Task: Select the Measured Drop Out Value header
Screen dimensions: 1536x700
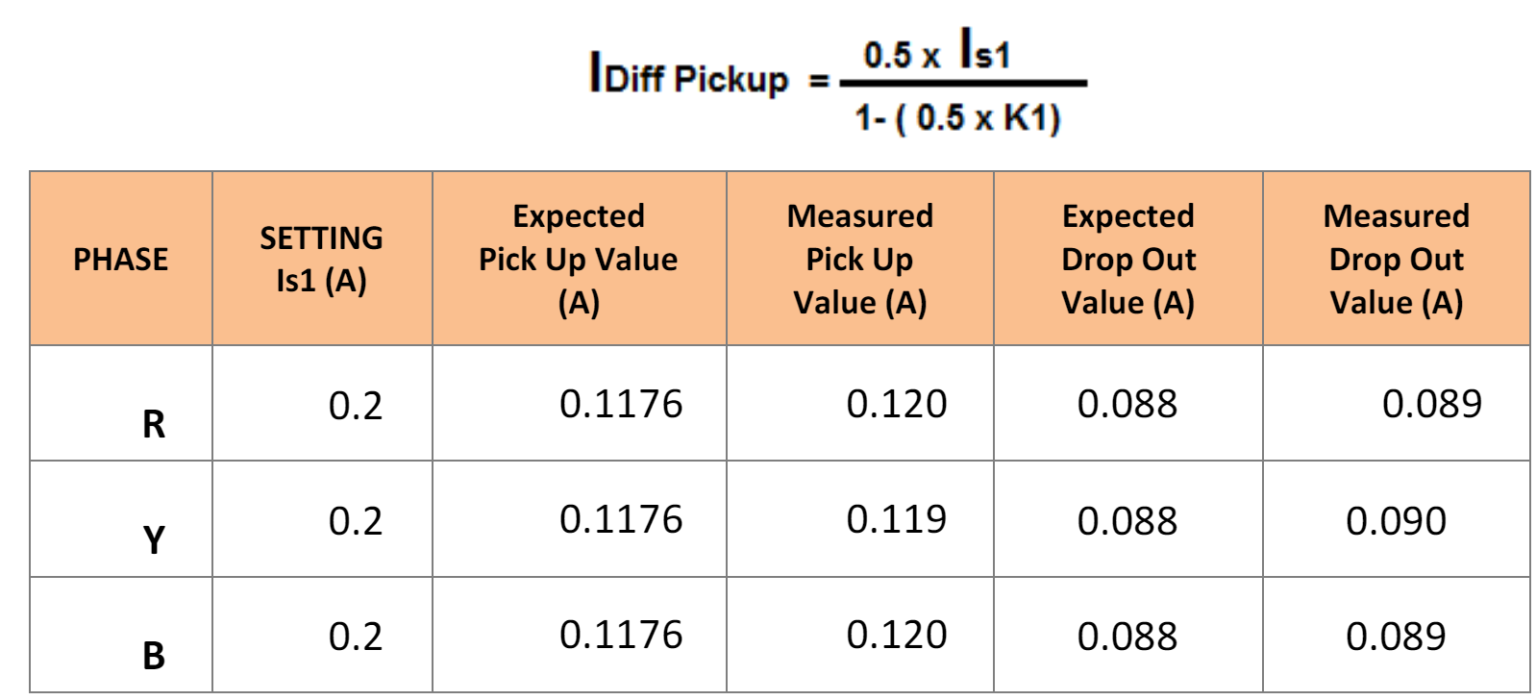Action: tap(1396, 259)
